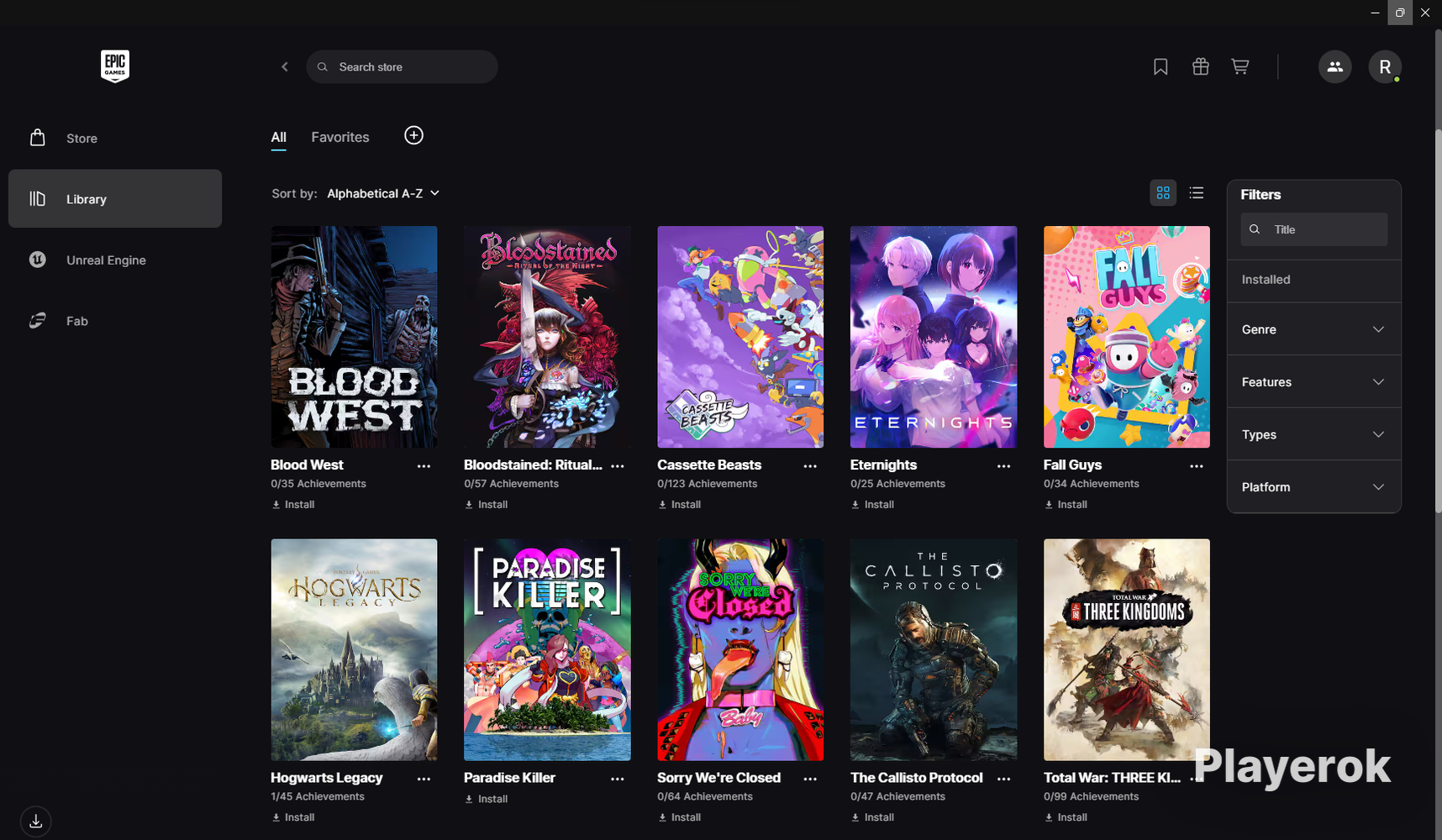Open the wishlist bookmark icon
Viewport: 1442px width, 840px height.
tap(1160, 66)
